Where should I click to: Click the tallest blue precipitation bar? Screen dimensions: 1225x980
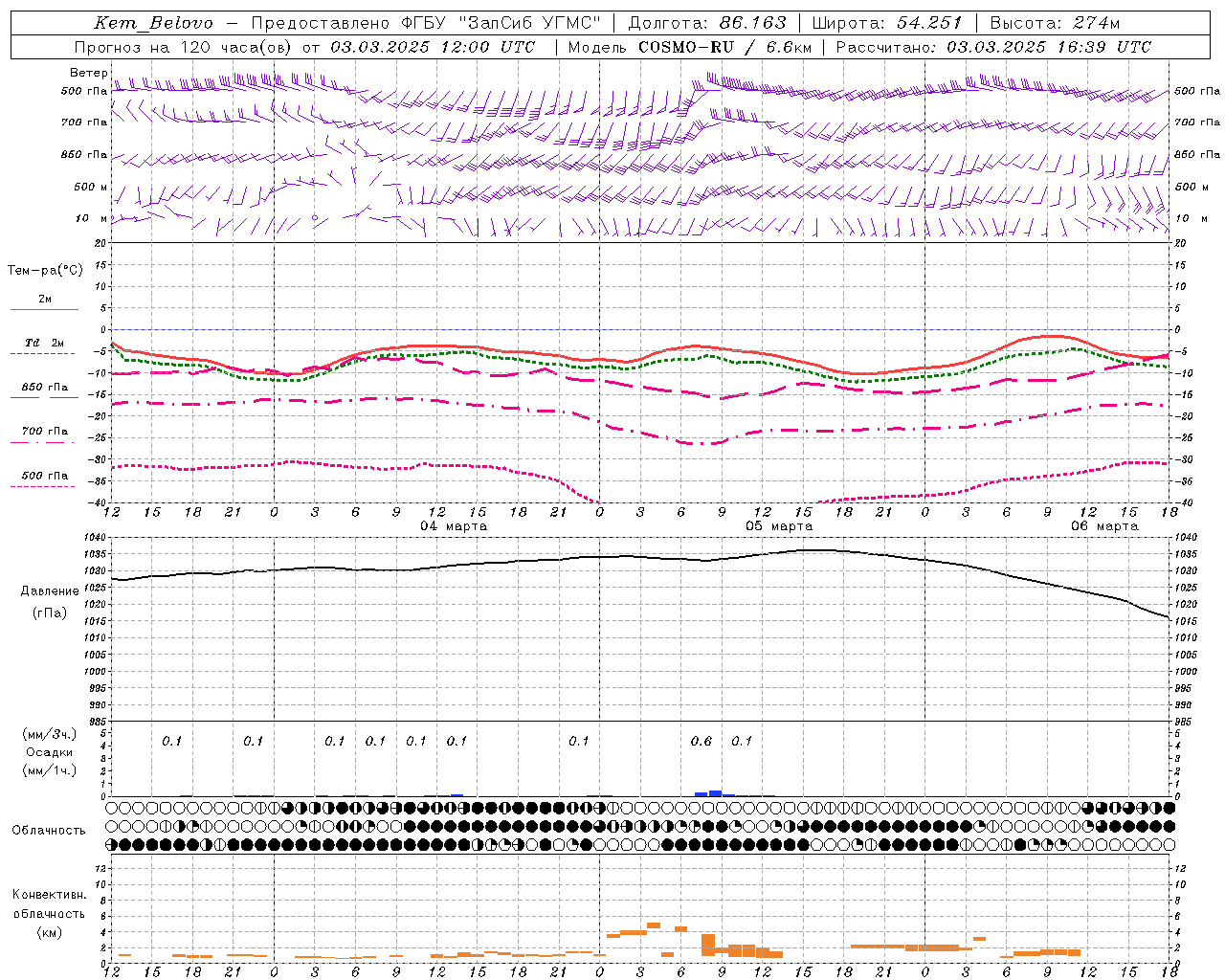715,793
